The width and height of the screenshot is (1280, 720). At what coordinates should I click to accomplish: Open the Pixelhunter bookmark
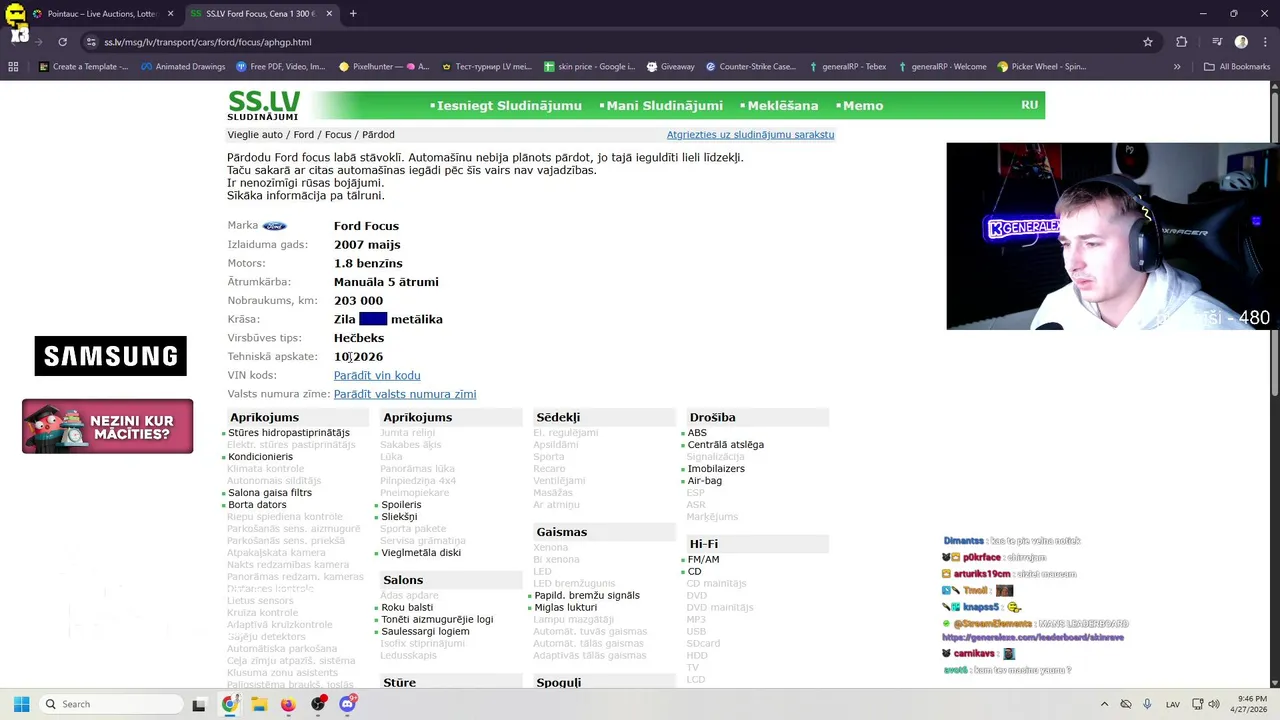pos(384,67)
